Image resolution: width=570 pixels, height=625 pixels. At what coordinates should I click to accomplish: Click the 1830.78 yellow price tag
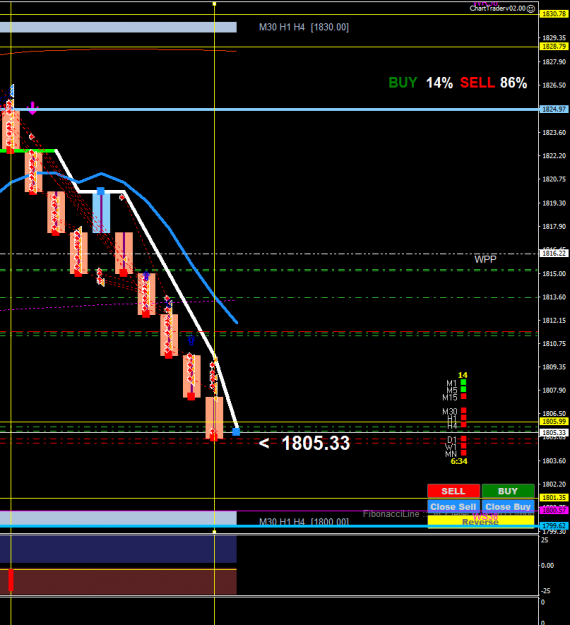[554, 14]
